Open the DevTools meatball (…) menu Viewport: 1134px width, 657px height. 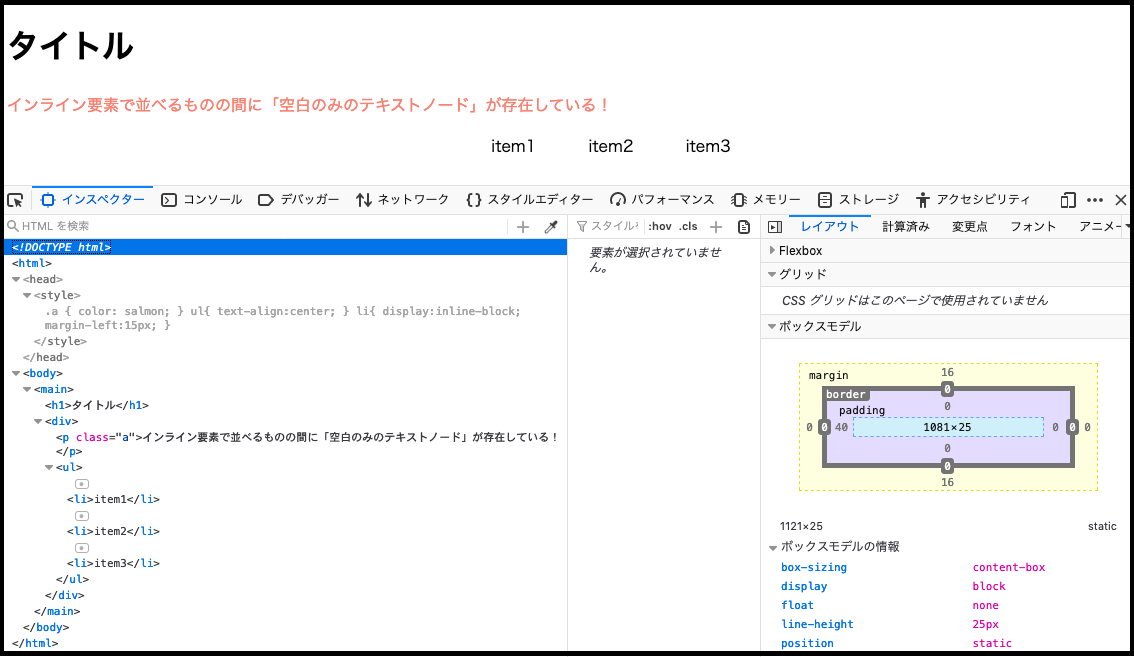[x=1095, y=200]
